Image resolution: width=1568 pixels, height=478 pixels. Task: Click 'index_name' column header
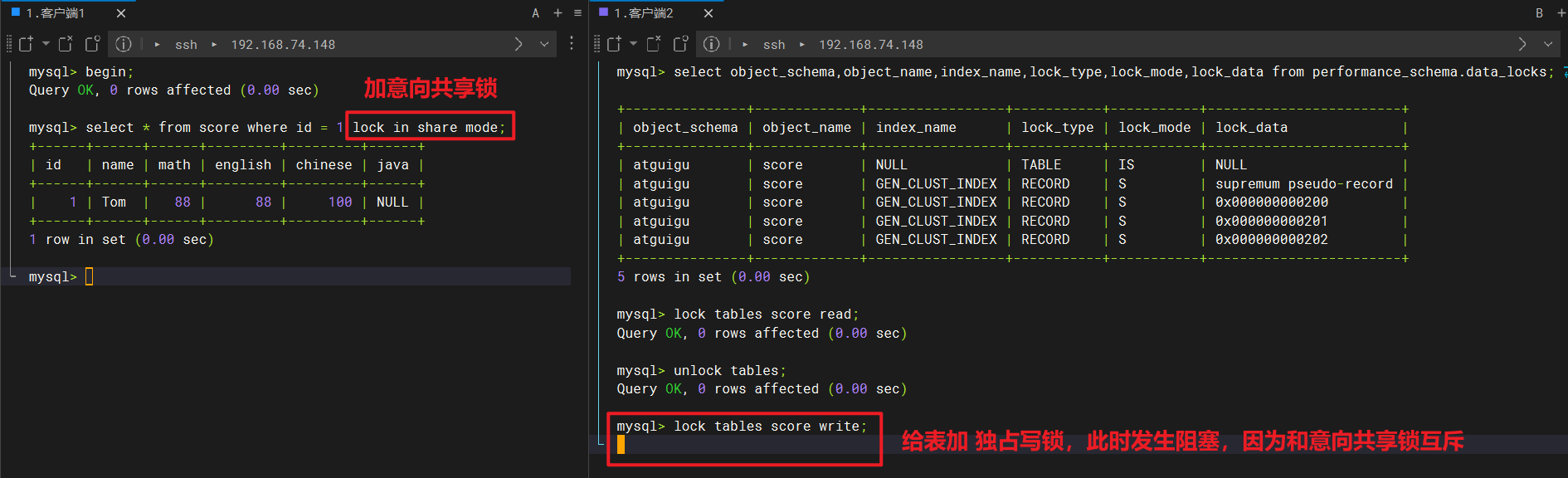pos(916,127)
